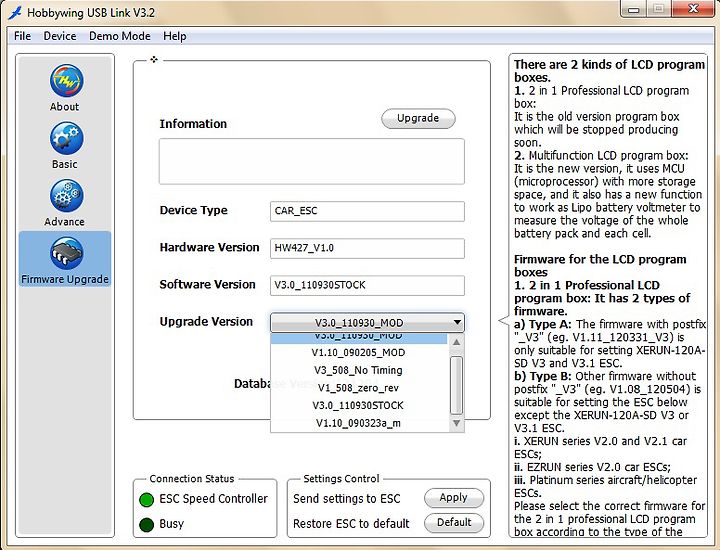
Task: Collapse the Upgrade Version dropdown arrow
Action: [457, 322]
